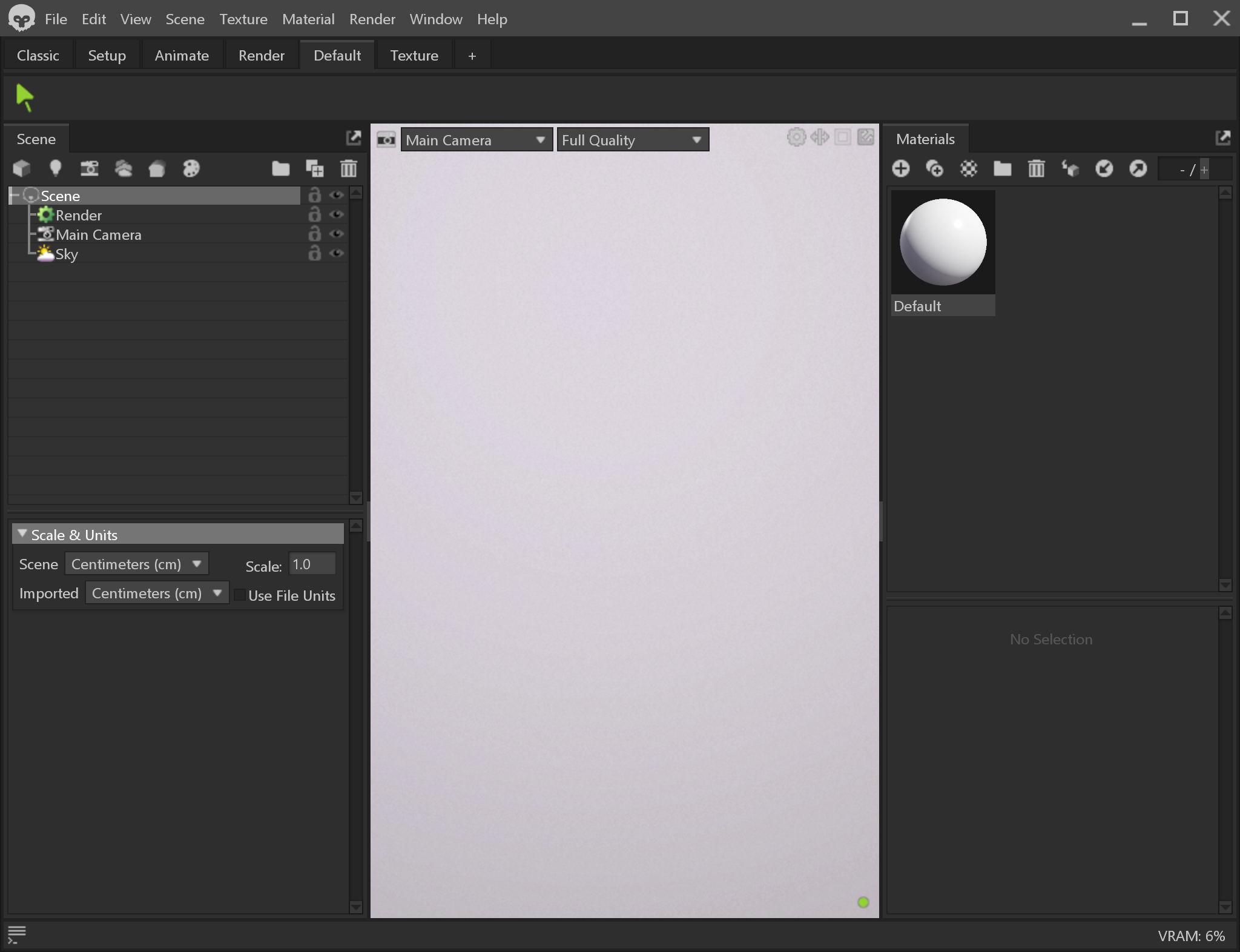
Task: Add a new workspace with plus tab
Action: point(472,56)
